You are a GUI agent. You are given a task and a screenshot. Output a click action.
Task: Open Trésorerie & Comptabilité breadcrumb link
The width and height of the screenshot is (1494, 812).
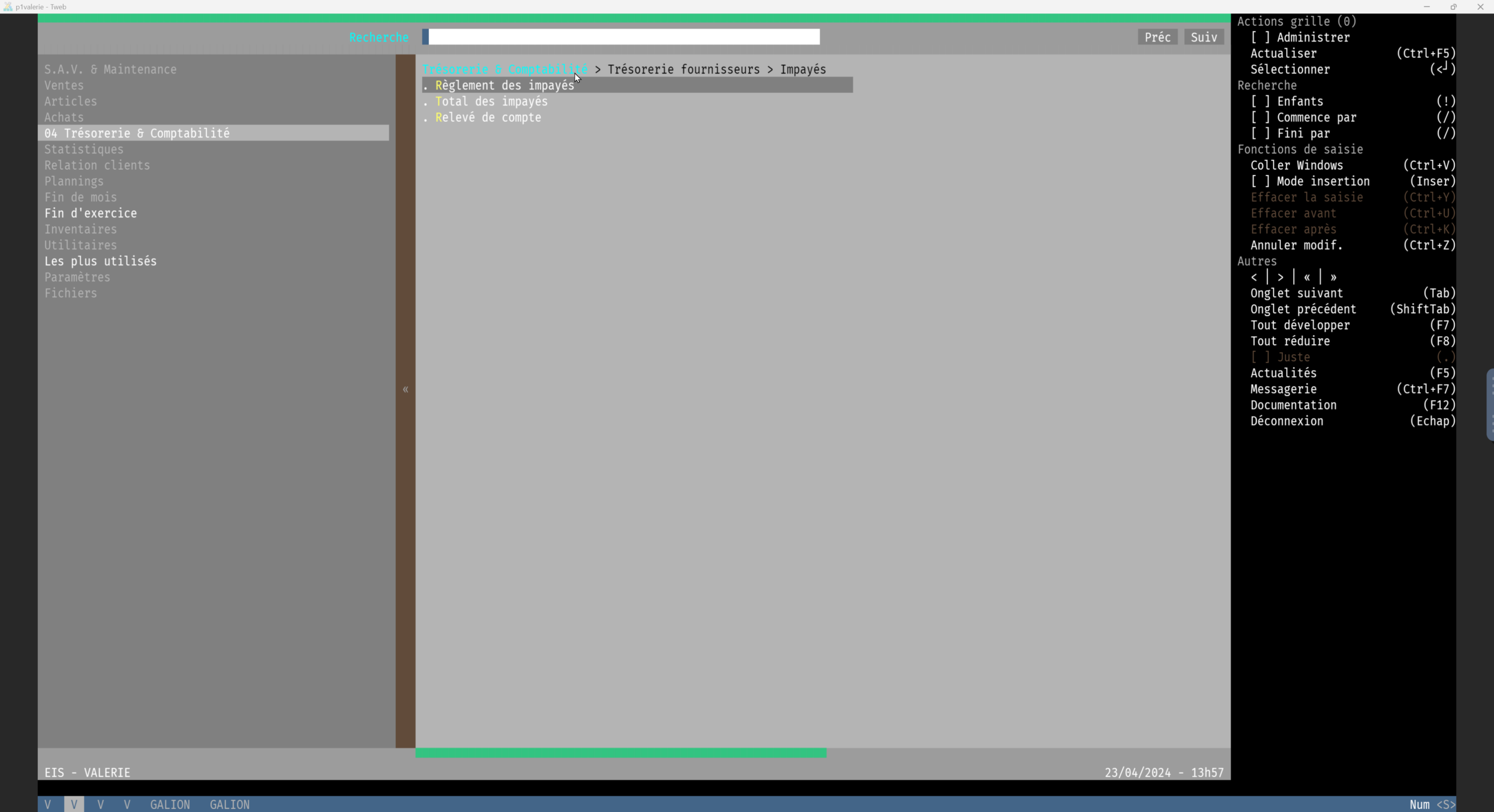[x=505, y=69]
